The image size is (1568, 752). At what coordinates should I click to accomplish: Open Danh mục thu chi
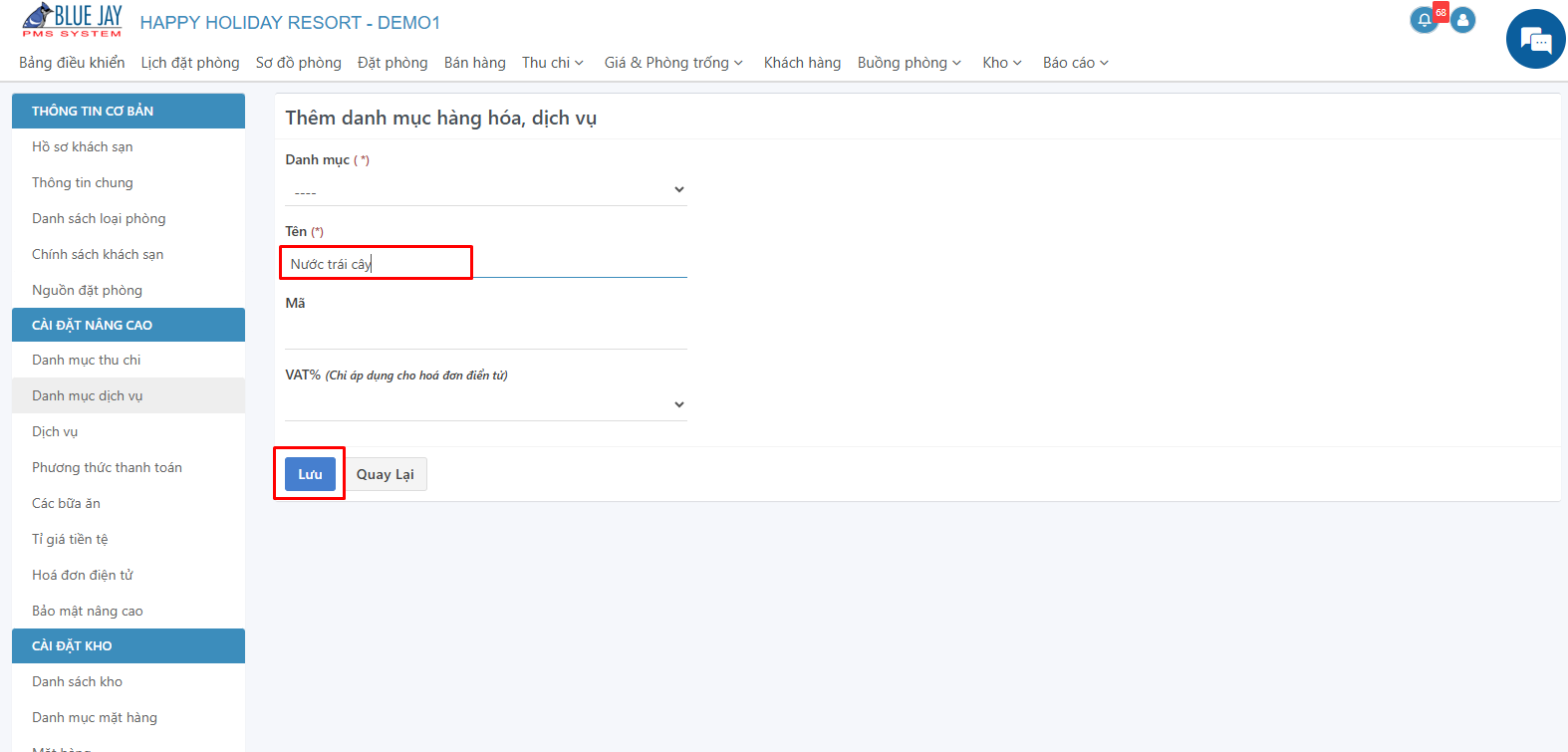tap(129, 360)
